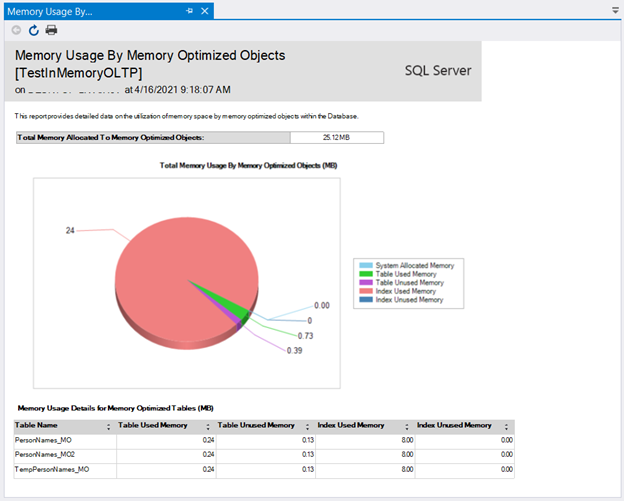Click Table Unused Memory 0.13 for PersonNames_MO2
Image resolution: width=624 pixels, height=501 pixels.
click(x=308, y=454)
